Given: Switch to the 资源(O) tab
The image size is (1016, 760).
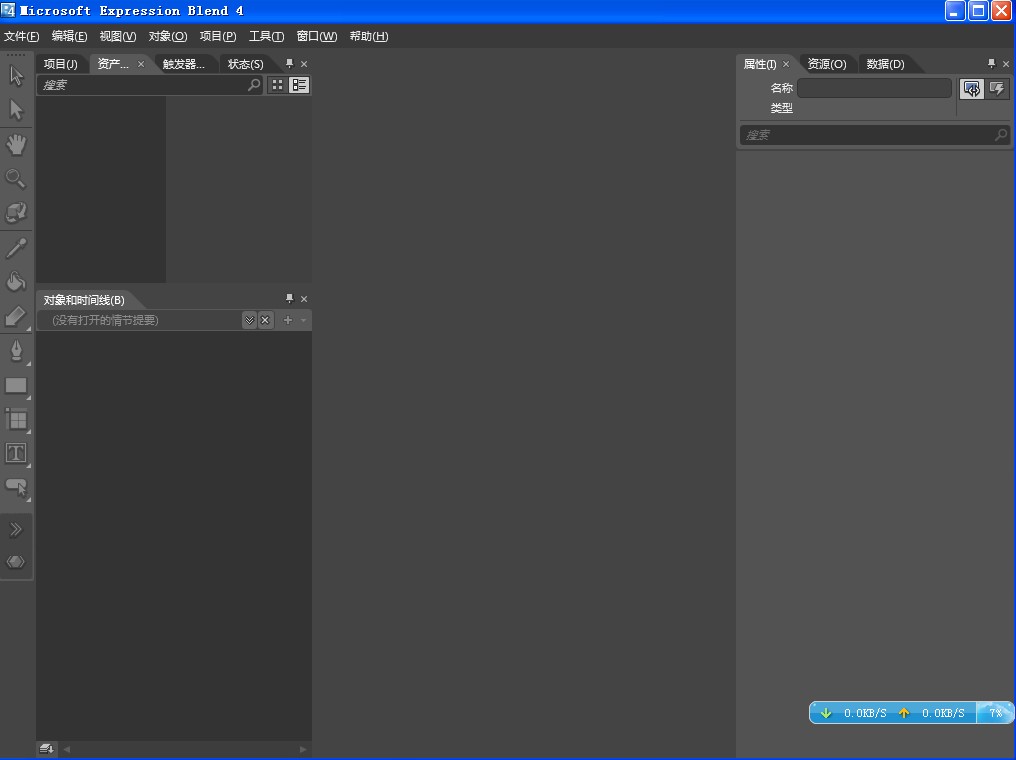Looking at the screenshot, I should (x=827, y=64).
